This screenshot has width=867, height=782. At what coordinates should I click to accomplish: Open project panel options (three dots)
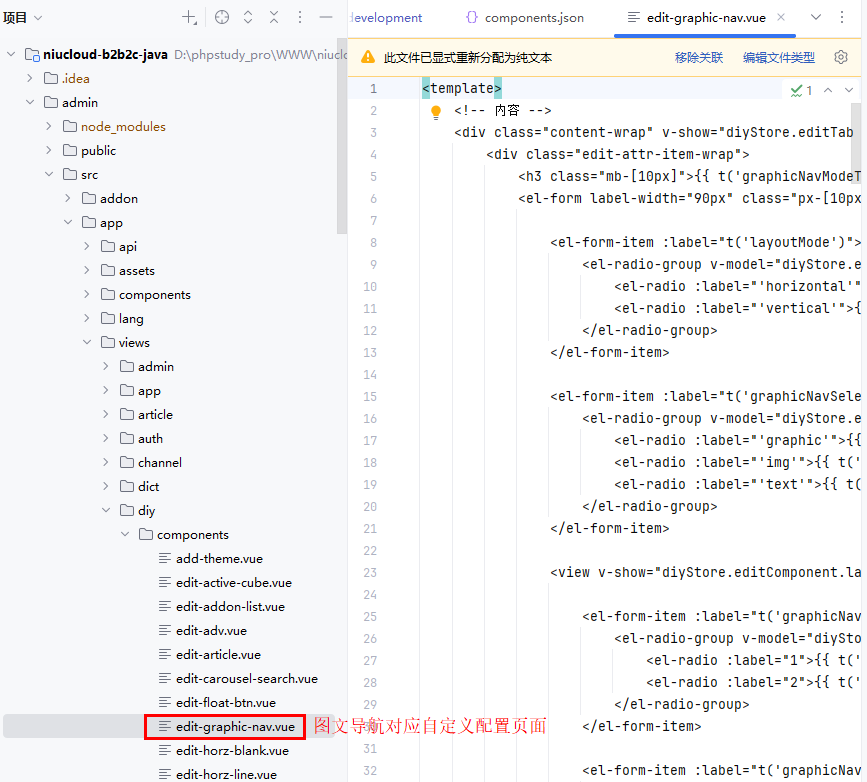coord(300,18)
